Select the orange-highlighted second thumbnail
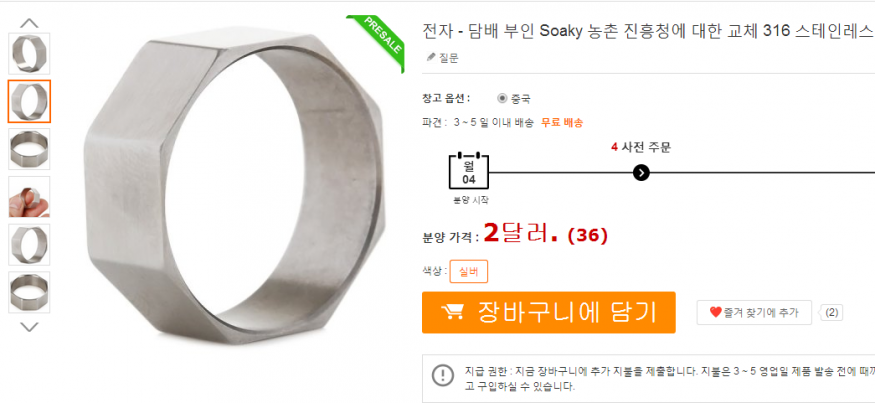The height and width of the screenshot is (403, 875). pos(29,101)
